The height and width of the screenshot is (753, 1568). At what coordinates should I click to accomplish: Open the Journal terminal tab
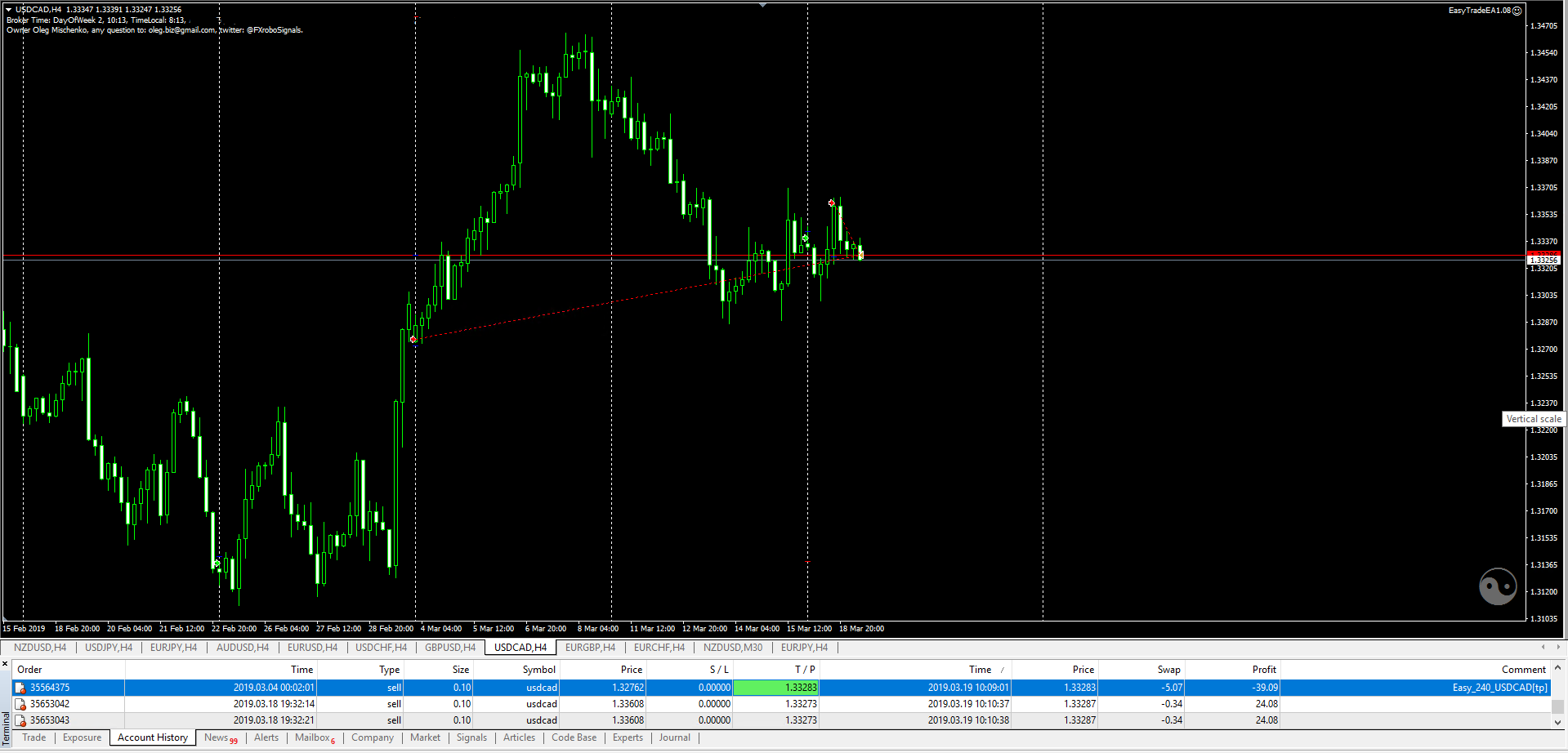[x=674, y=737]
